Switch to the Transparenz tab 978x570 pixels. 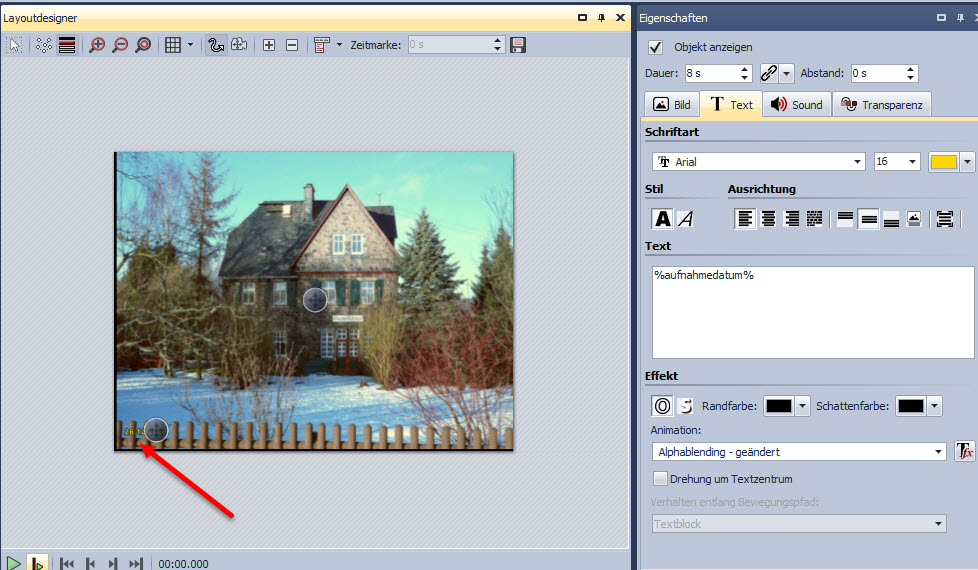(x=882, y=104)
